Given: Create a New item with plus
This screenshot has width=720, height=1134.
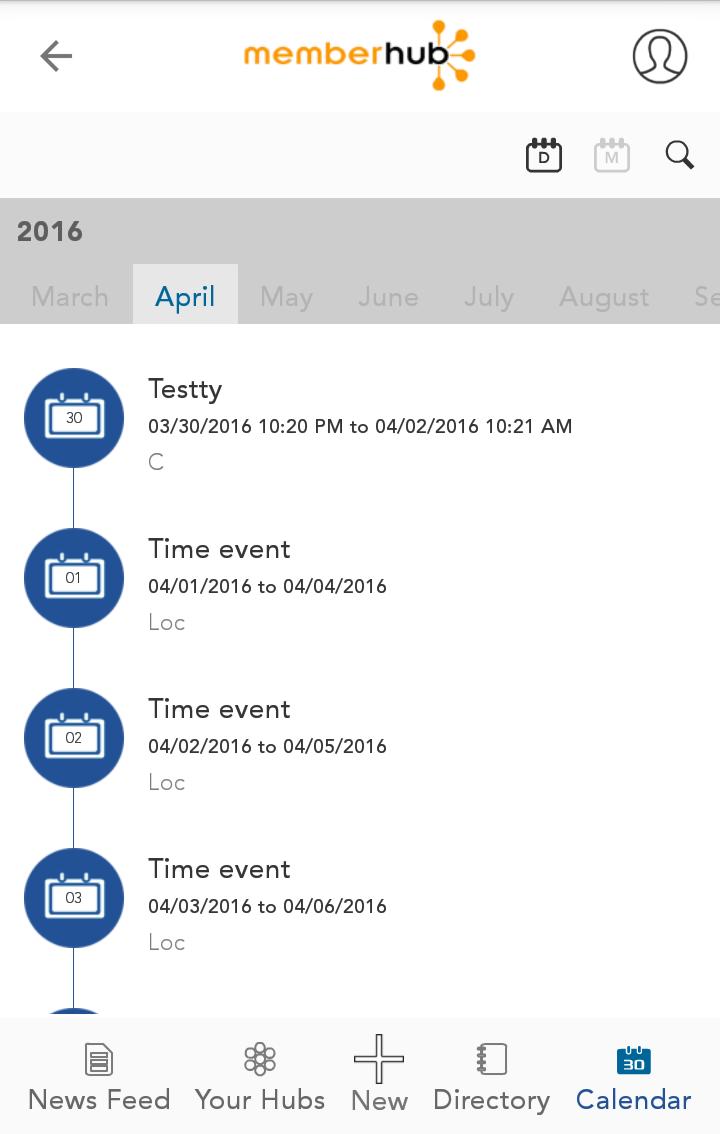Looking at the screenshot, I should [x=379, y=1074].
